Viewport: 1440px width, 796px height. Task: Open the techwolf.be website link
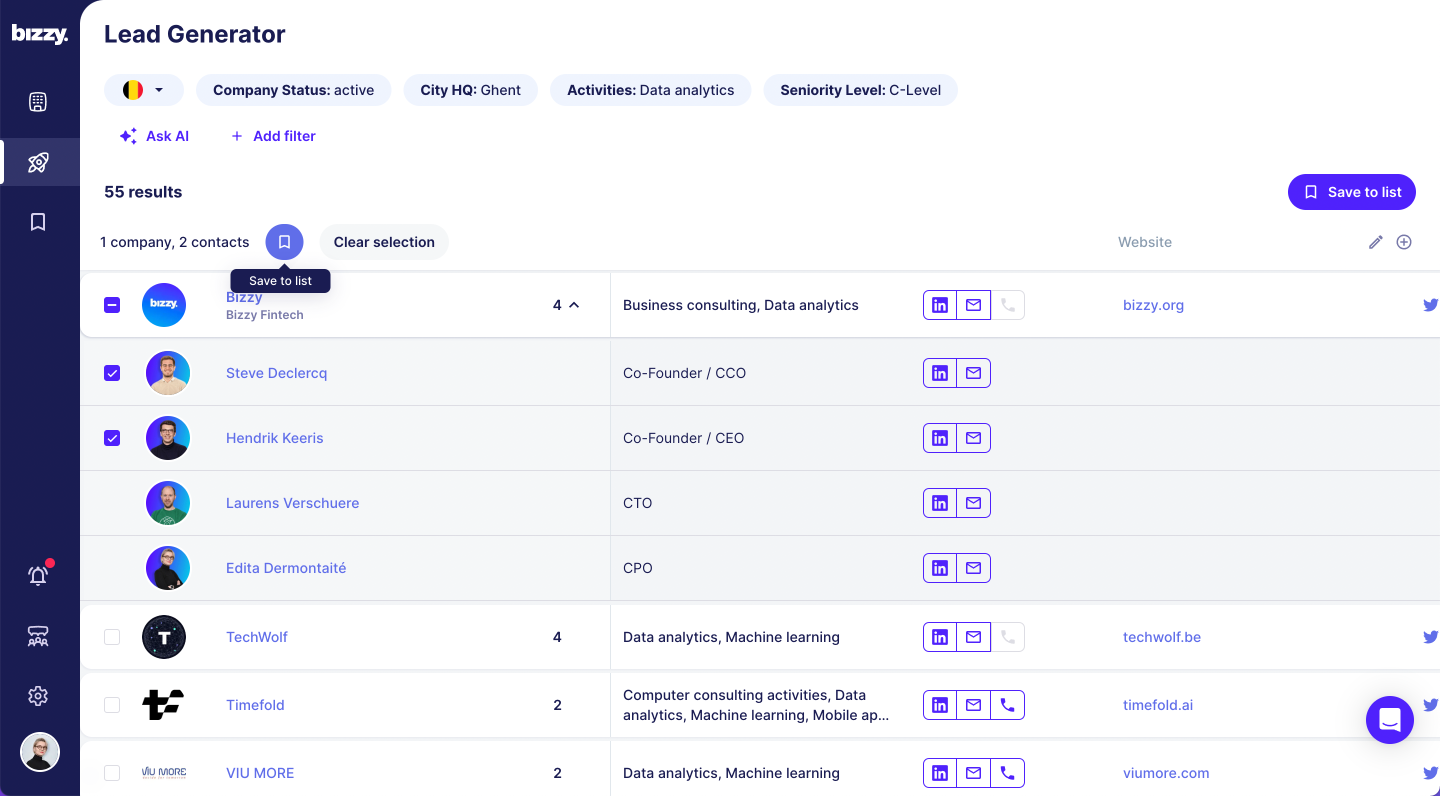[1161, 637]
